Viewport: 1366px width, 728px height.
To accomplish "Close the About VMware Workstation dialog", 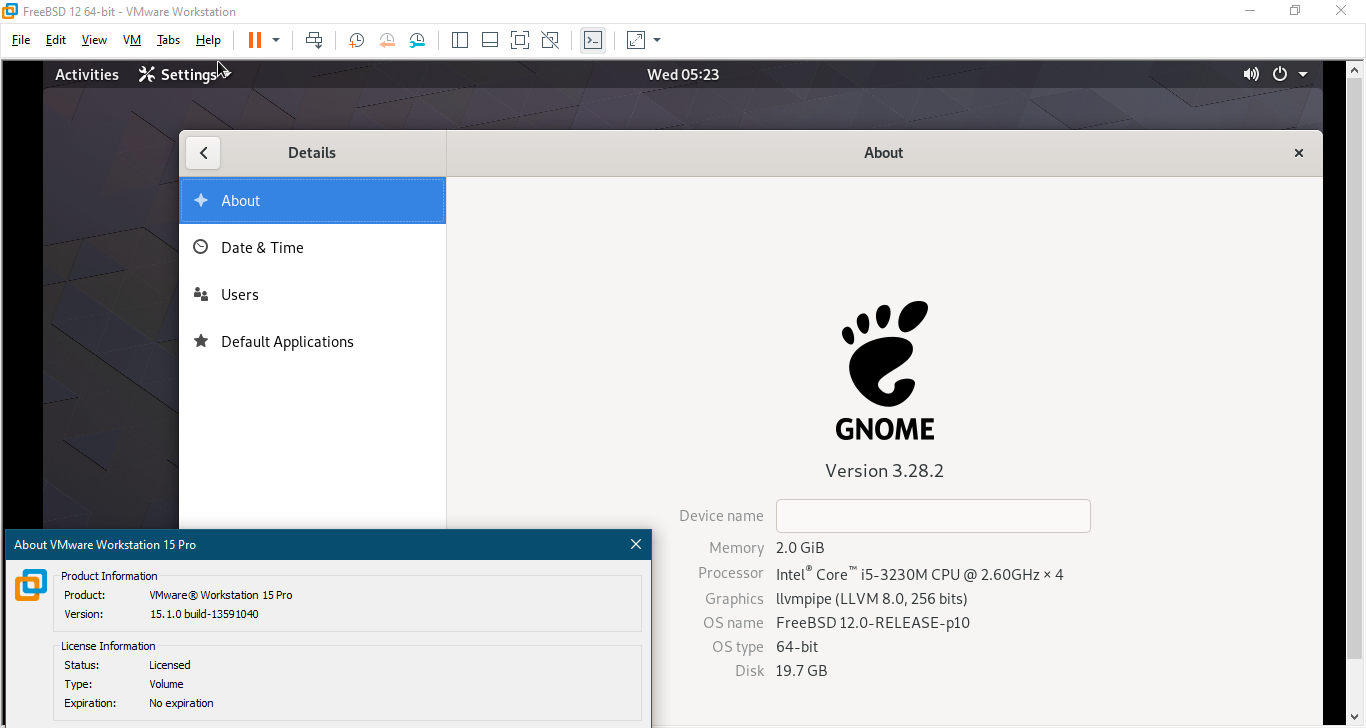I will point(636,544).
